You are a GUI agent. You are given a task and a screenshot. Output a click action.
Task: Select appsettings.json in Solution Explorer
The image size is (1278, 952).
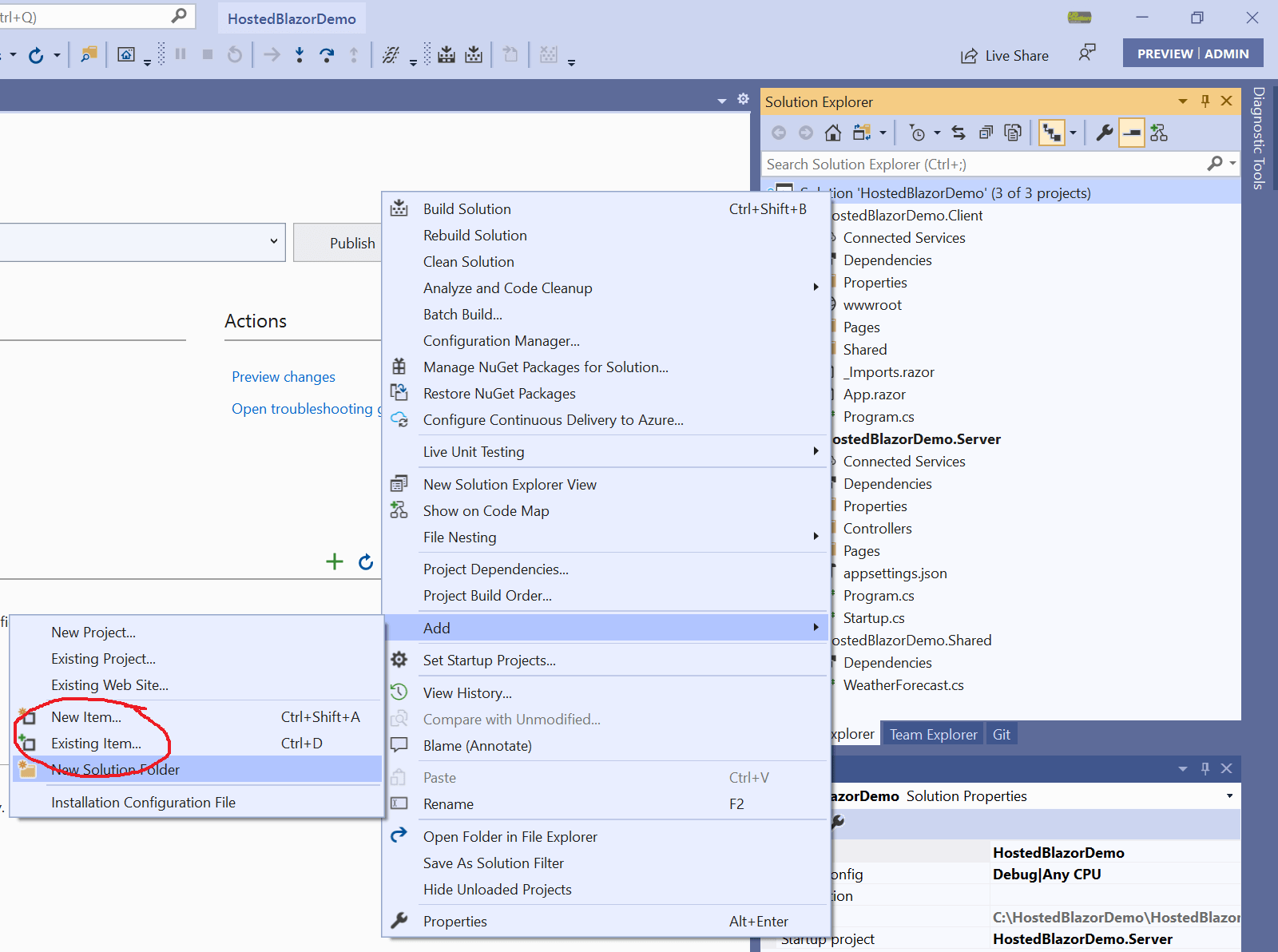(x=895, y=573)
